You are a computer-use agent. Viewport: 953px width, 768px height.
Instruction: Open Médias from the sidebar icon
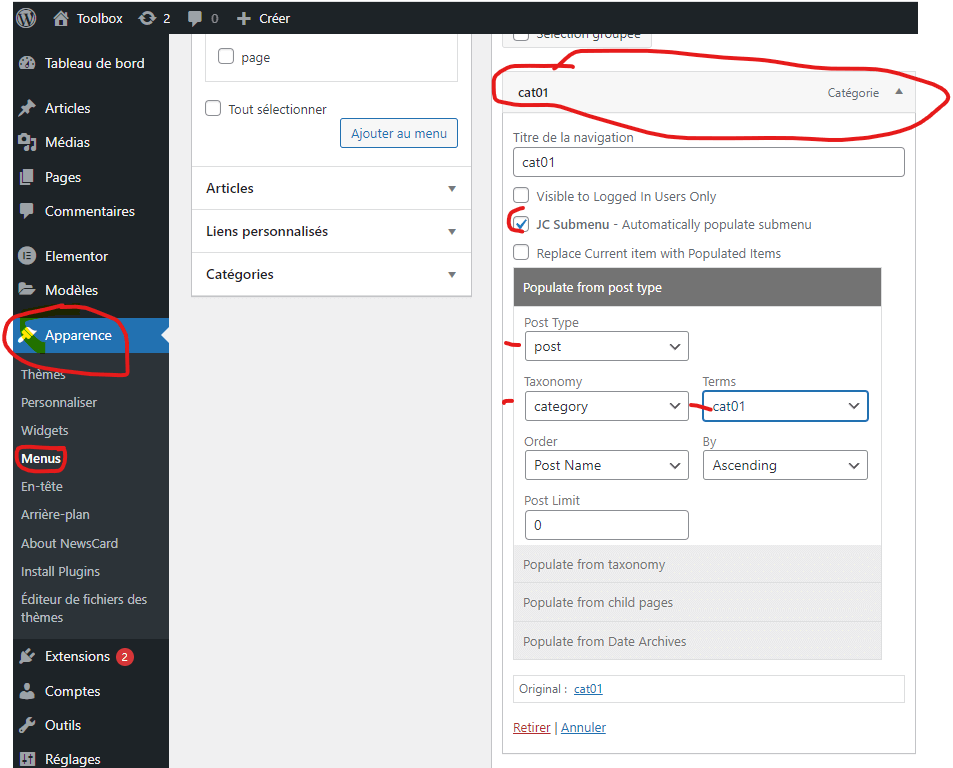click(x=27, y=142)
